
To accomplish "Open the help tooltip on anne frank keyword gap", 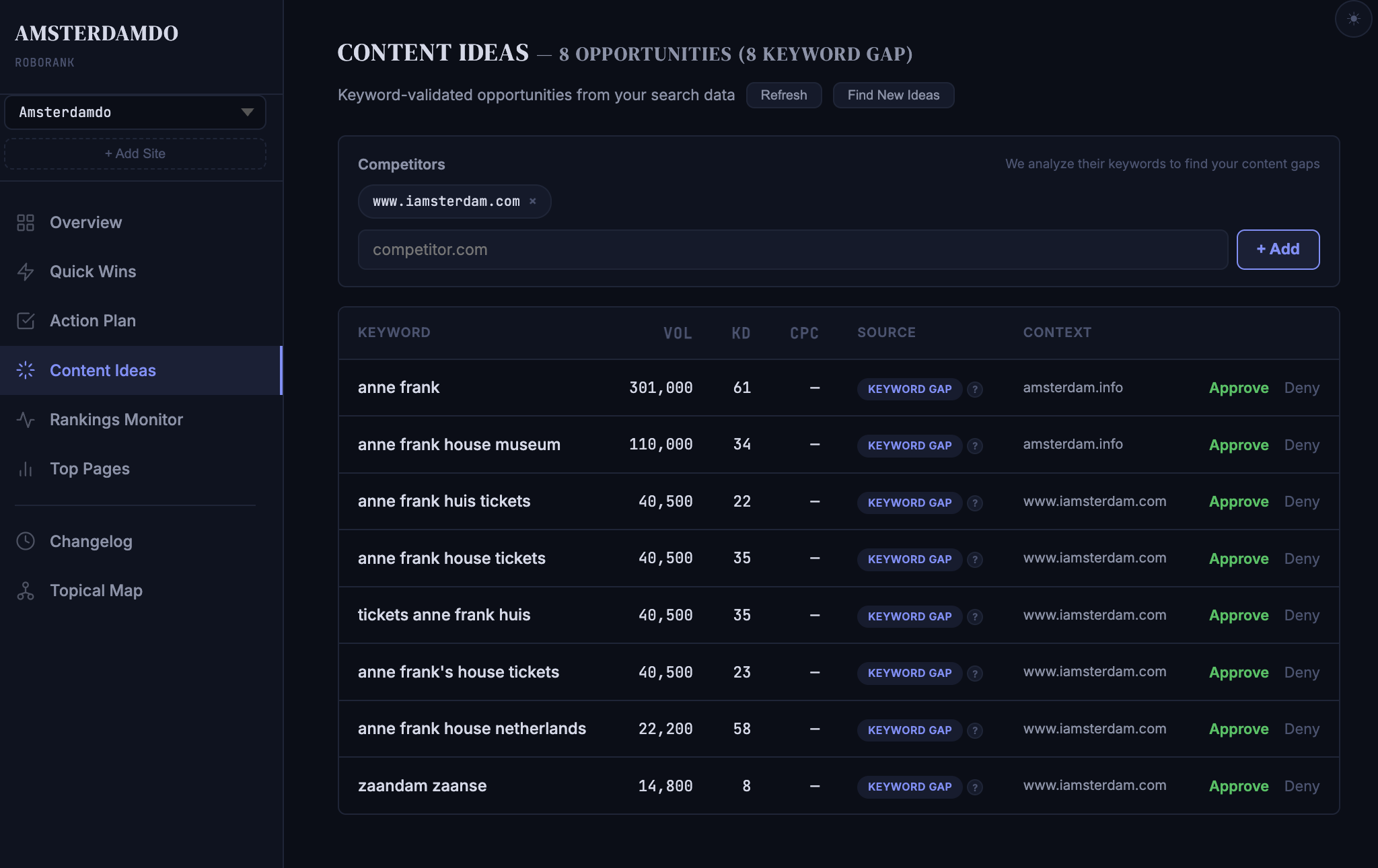I will 974,389.
